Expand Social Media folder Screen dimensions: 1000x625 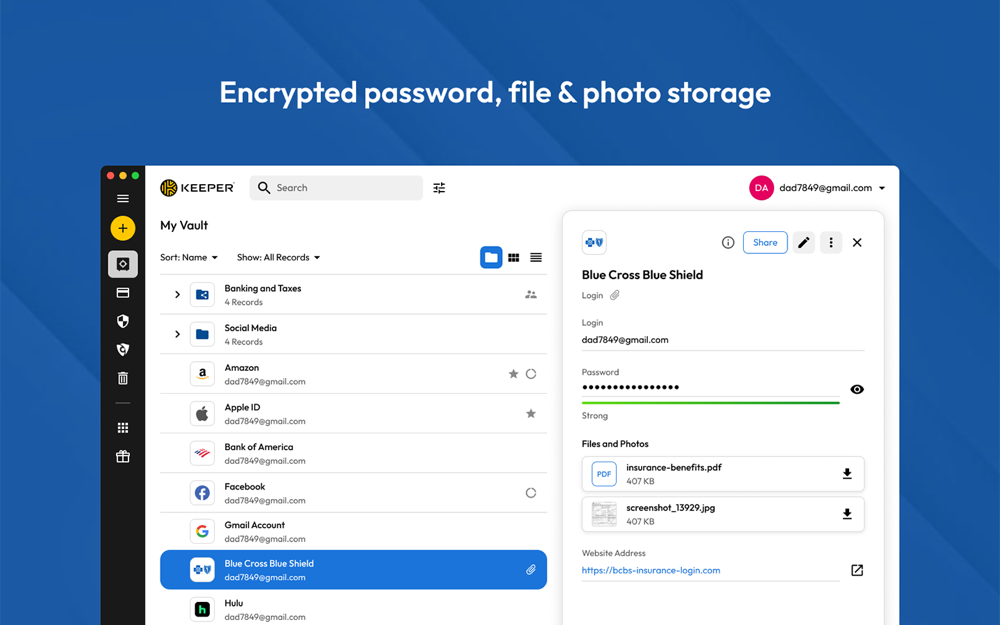tap(177, 334)
